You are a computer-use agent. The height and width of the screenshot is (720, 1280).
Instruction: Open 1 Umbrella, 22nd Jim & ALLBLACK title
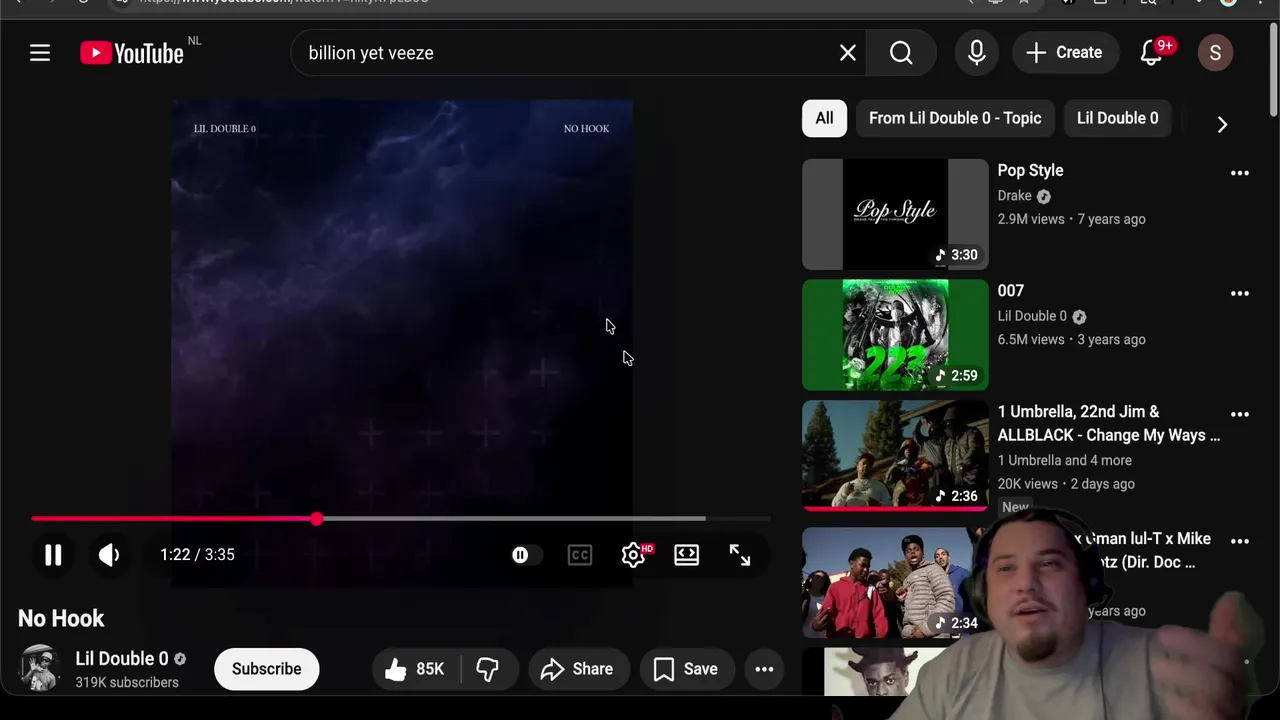pos(1108,423)
